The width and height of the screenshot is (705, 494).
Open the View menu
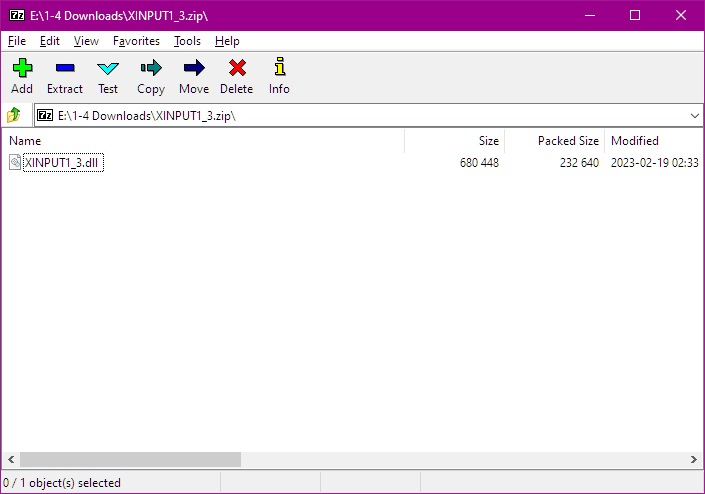tap(86, 41)
